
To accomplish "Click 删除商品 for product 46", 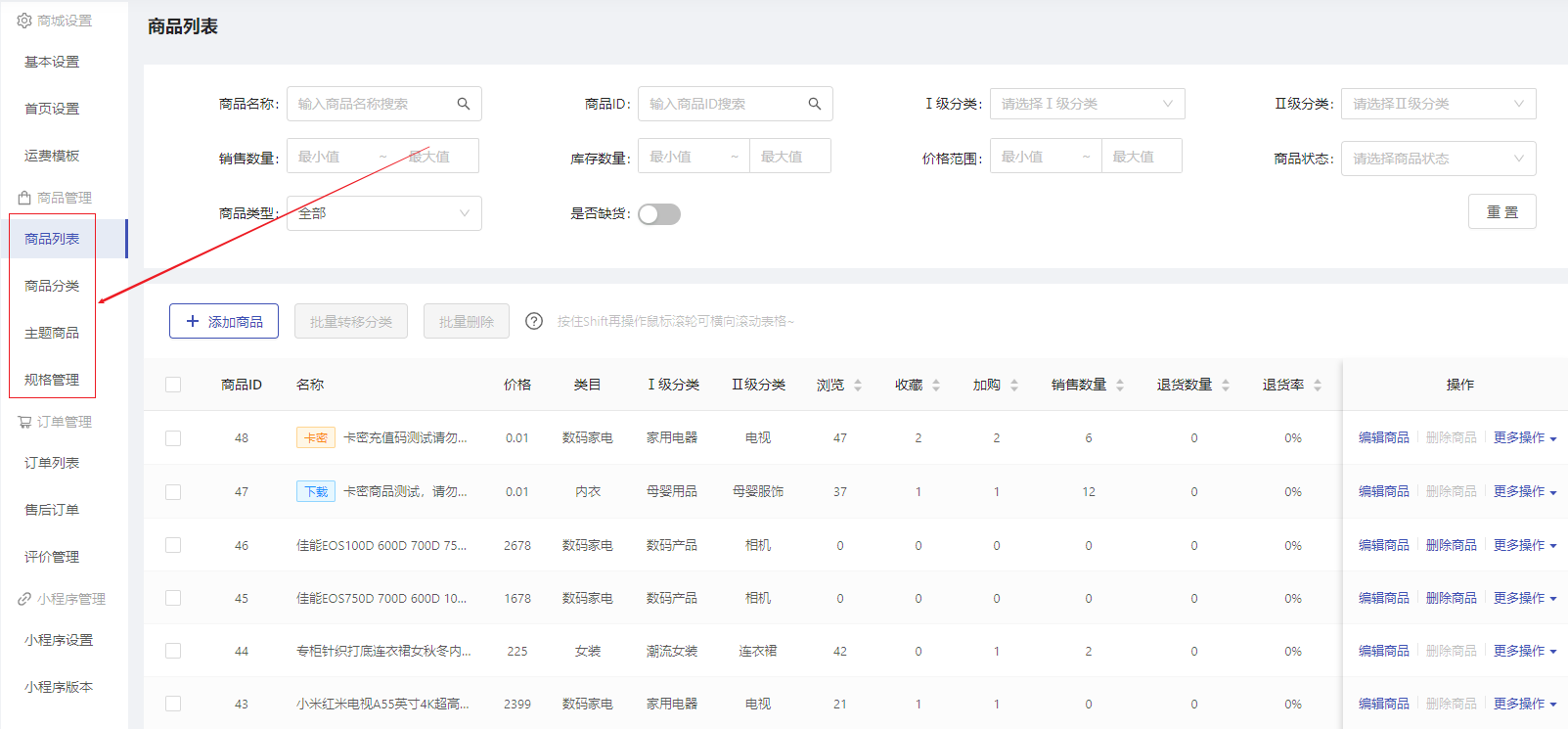I will (x=1452, y=545).
